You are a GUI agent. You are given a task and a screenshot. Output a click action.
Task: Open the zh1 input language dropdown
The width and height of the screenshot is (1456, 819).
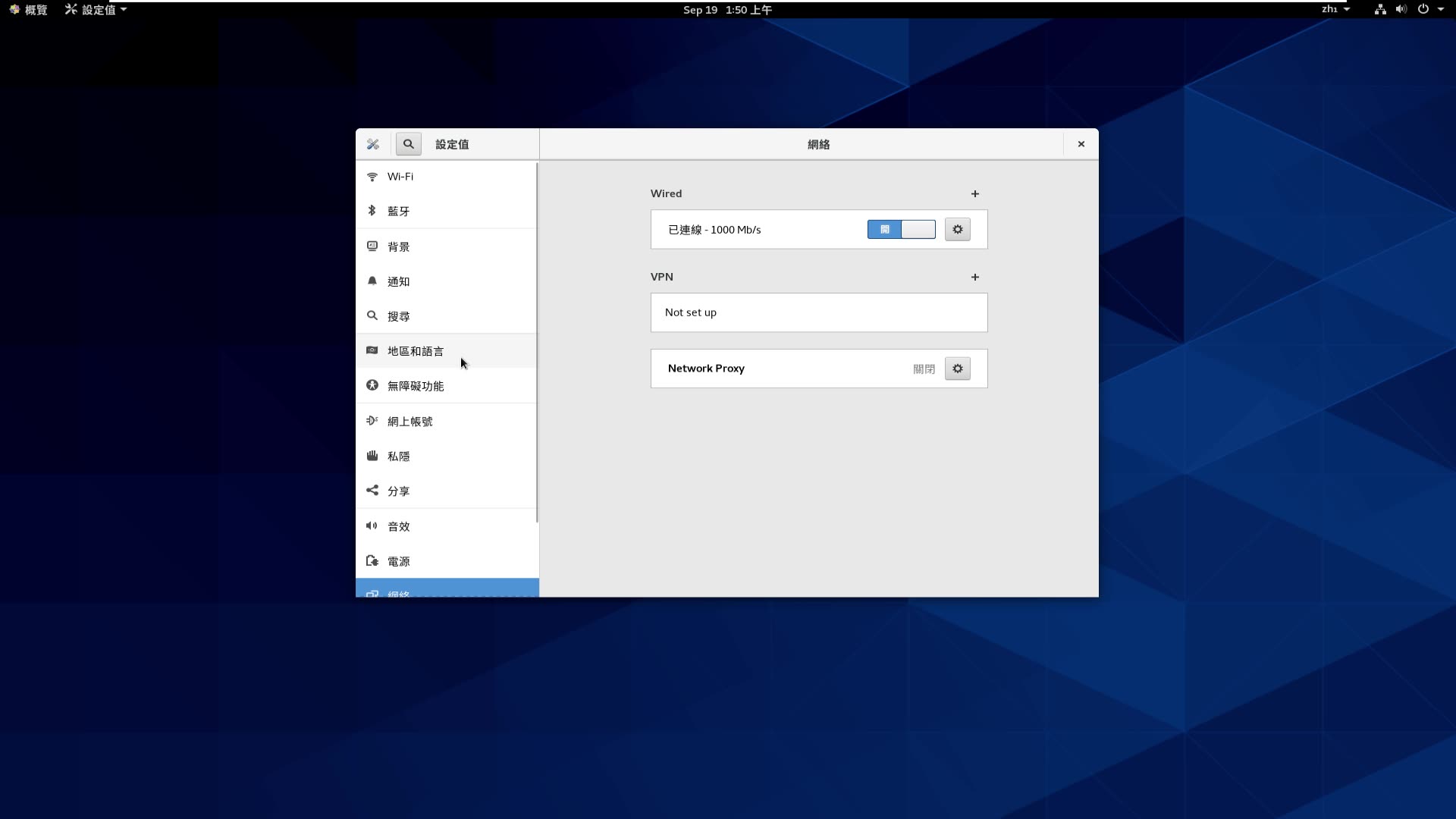pyautogui.click(x=1335, y=9)
